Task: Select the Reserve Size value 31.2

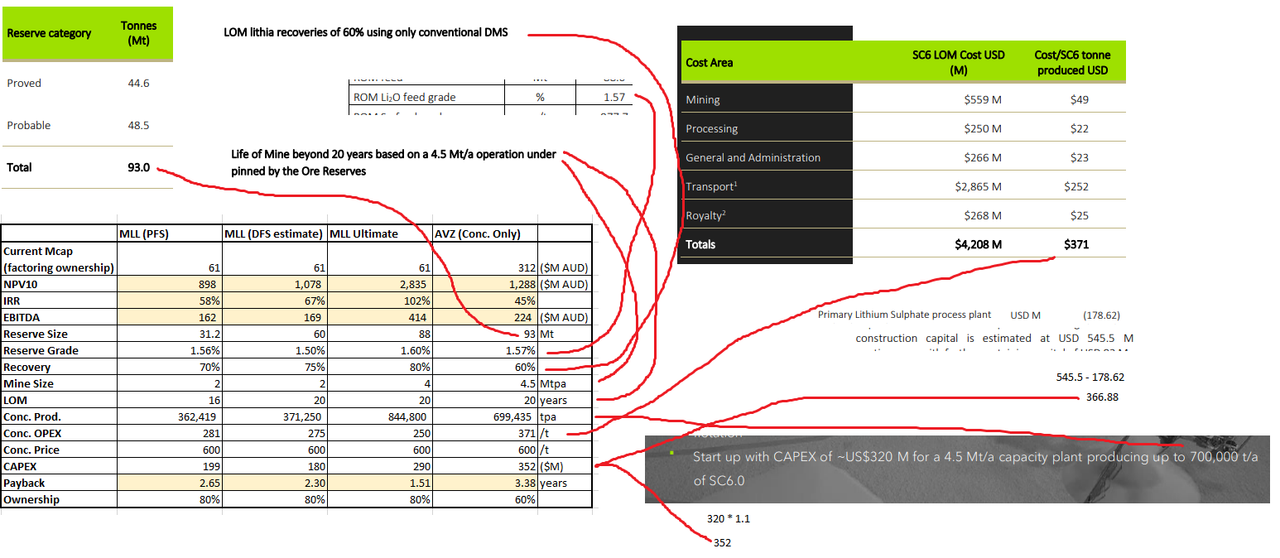Action: pos(206,334)
